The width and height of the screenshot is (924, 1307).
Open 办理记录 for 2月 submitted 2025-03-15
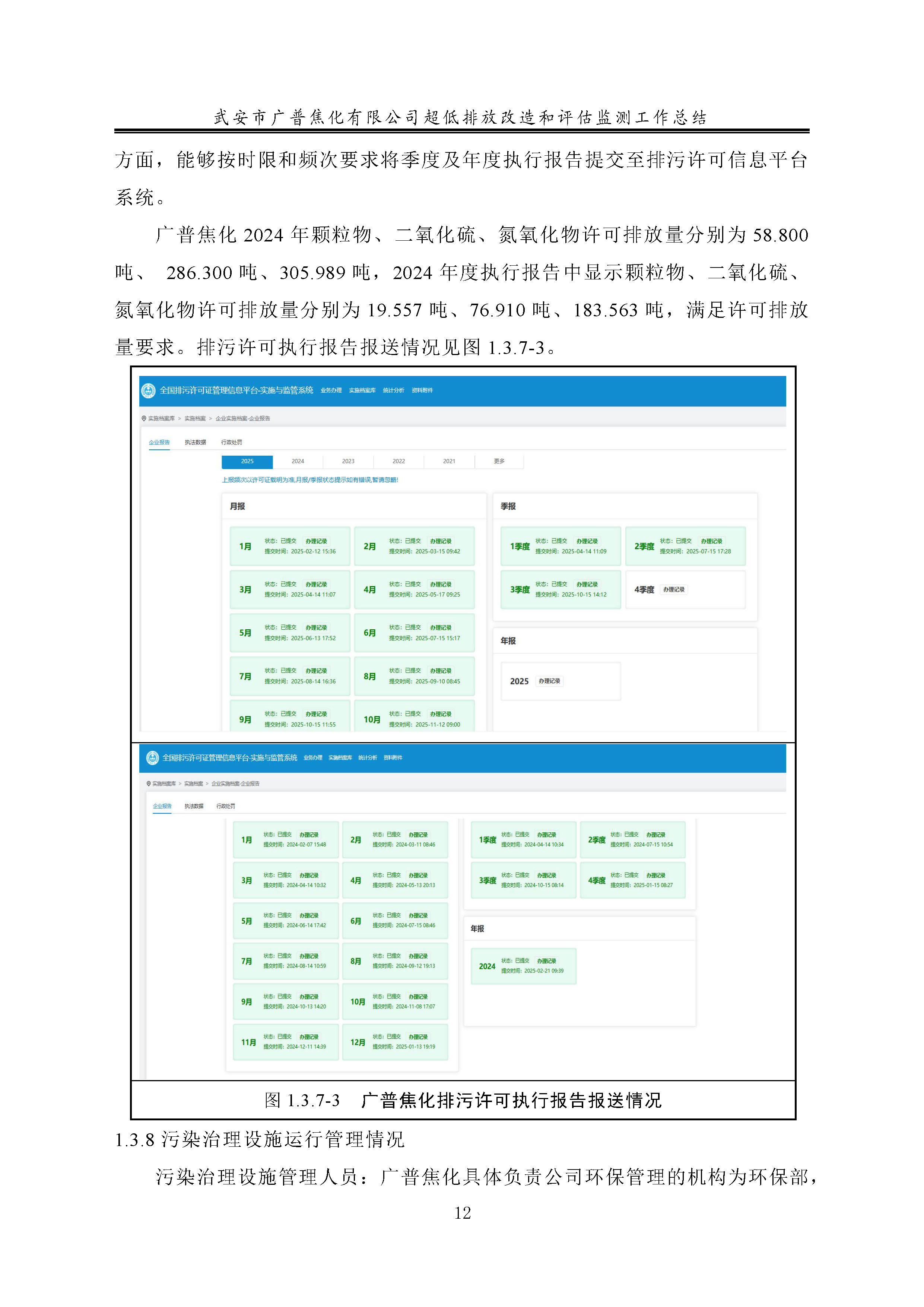click(441, 541)
